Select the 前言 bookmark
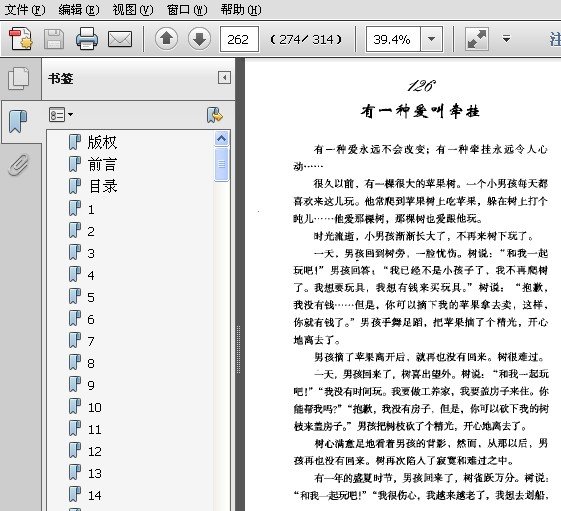The width and height of the screenshot is (561, 511). (103, 164)
